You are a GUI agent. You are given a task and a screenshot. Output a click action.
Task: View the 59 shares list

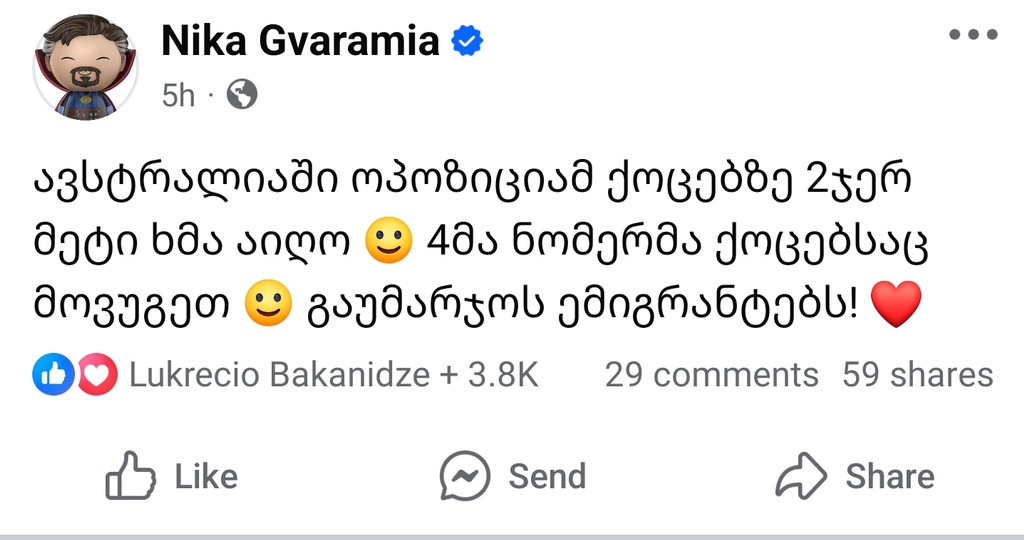[x=917, y=375]
